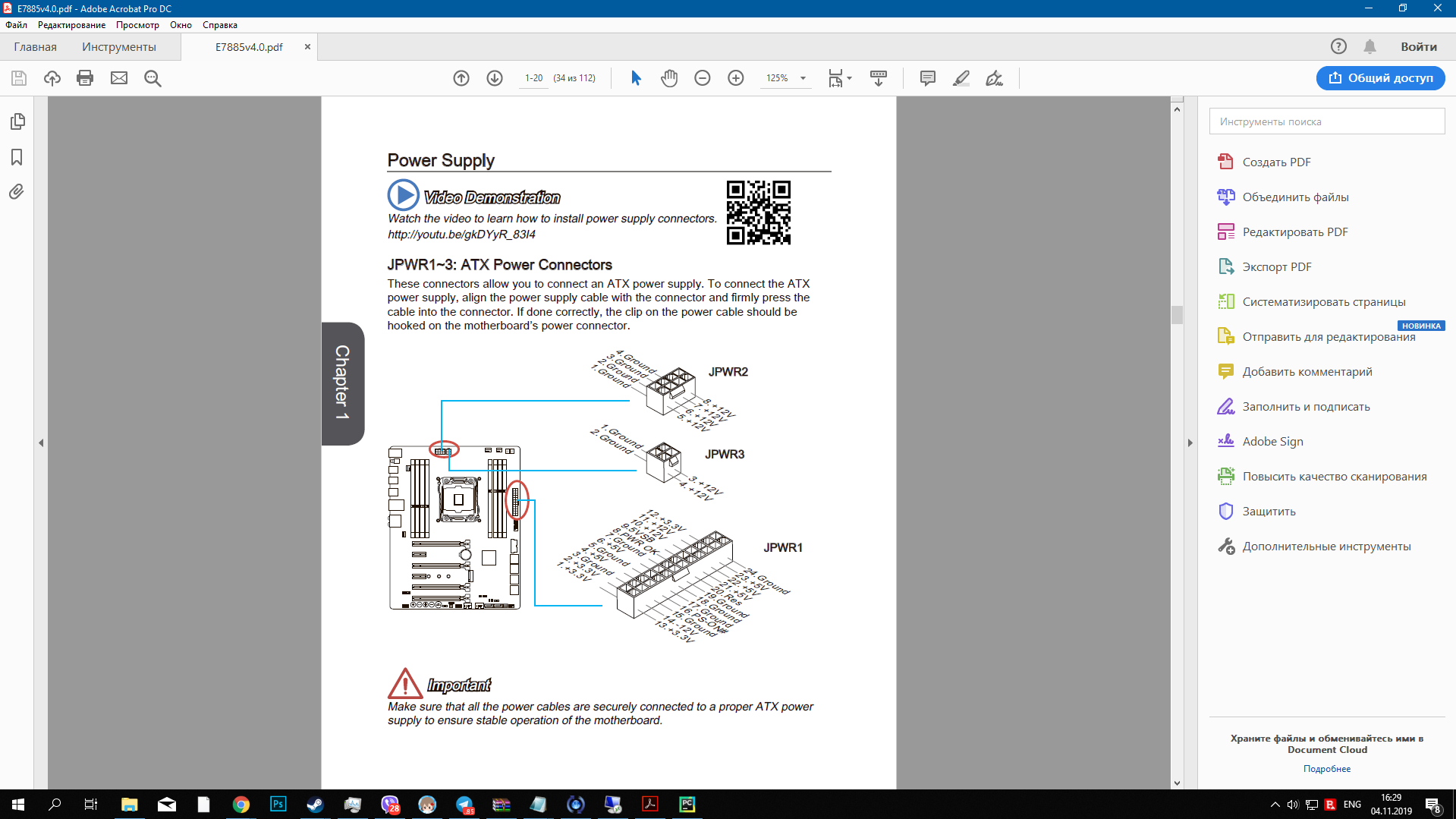Open Photoshop from the taskbar
Image resolution: width=1456 pixels, height=819 pixels.
tap(278, 805)
